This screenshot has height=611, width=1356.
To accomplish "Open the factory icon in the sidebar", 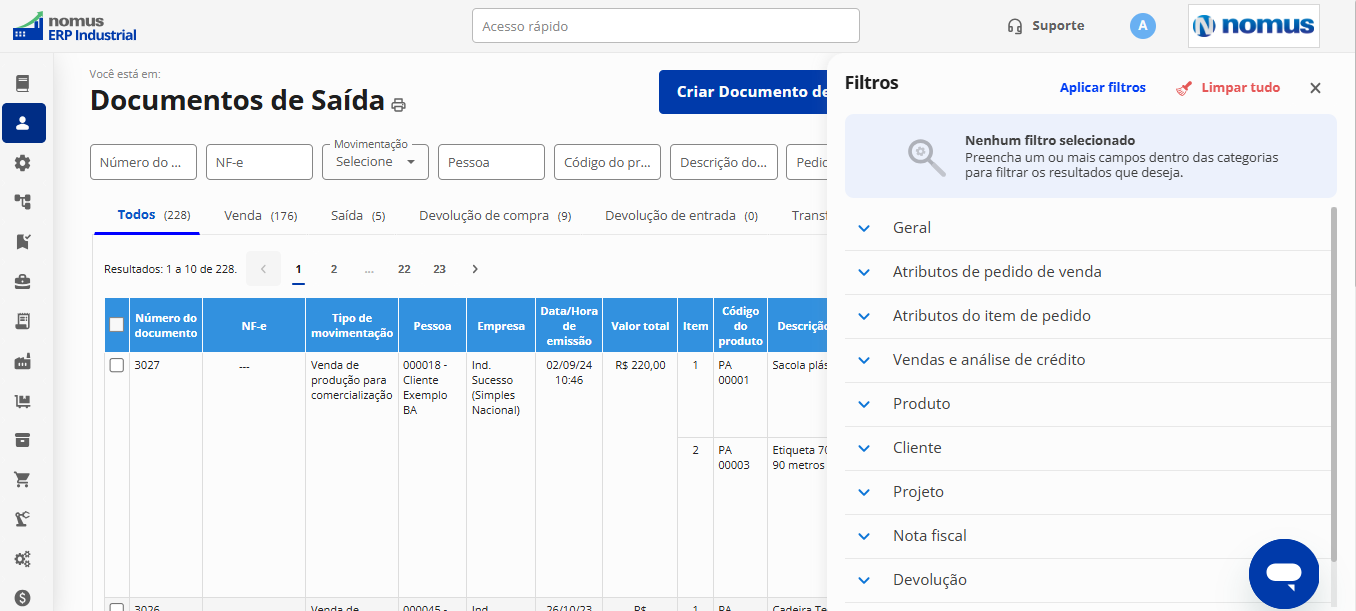I will (22, 361).
